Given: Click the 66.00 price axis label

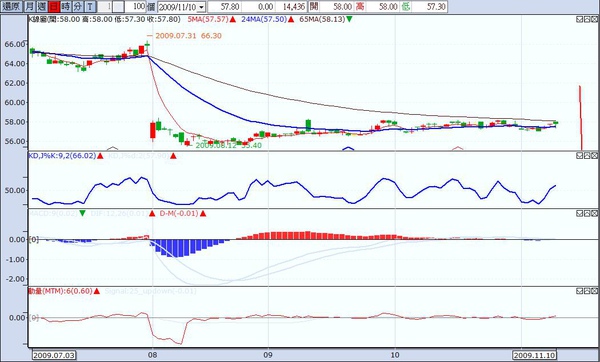Looking at the screenshot, I should click(x=15, y=44).
